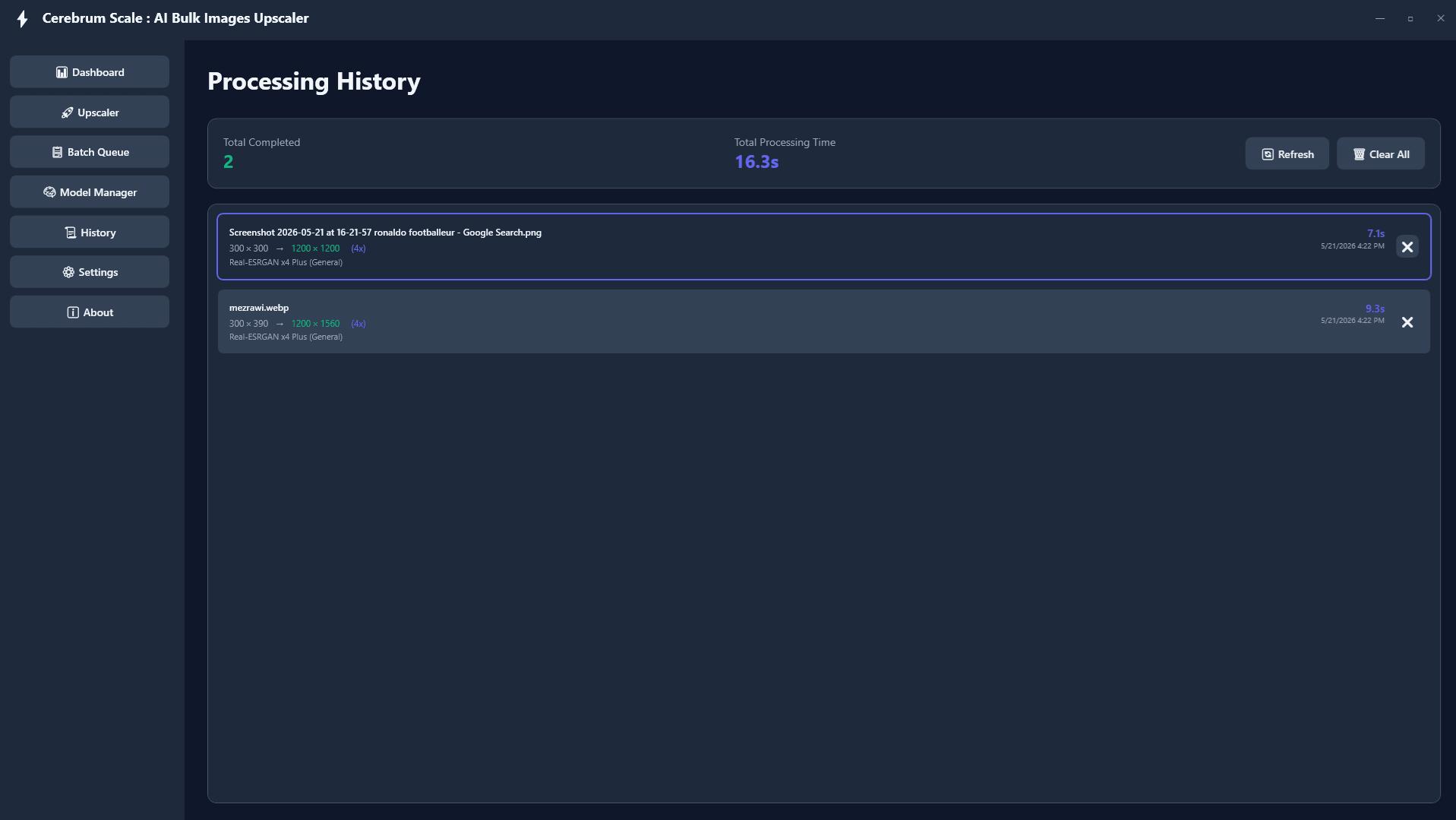Image resolution: width=1456 pixels, height=820 pixels.
Task: Maximize the Cerebrum Scale window
Action: coord(1410,18)
